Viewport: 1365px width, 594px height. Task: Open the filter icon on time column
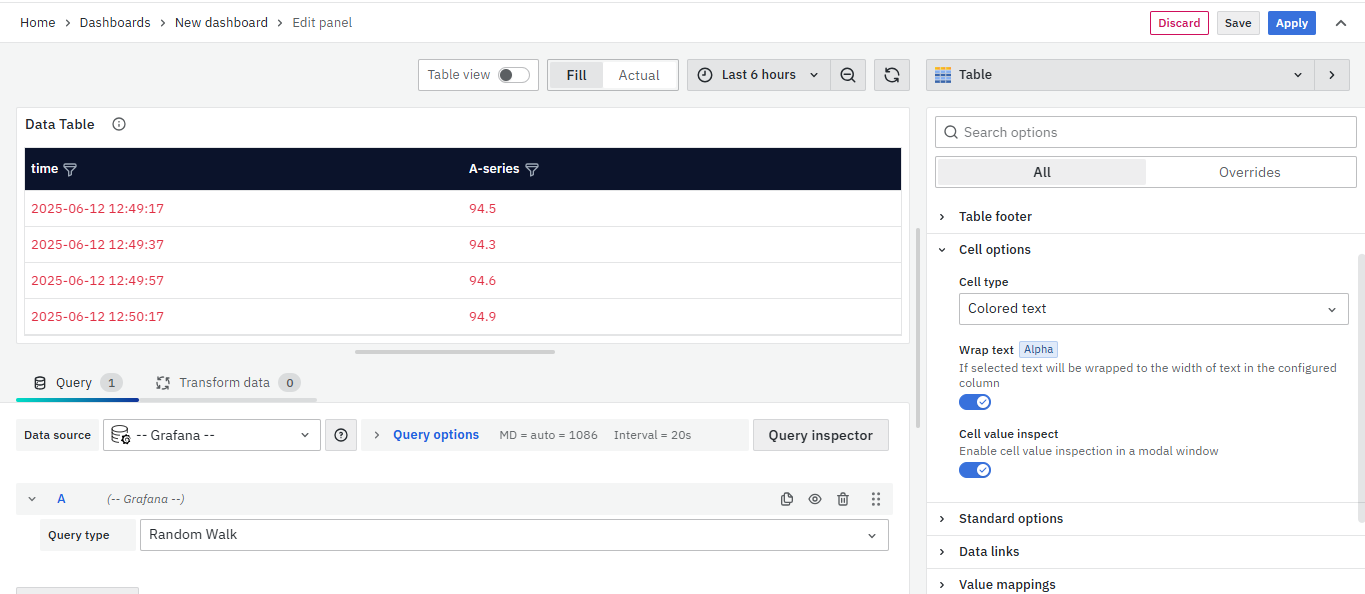(x=70, y=170)
